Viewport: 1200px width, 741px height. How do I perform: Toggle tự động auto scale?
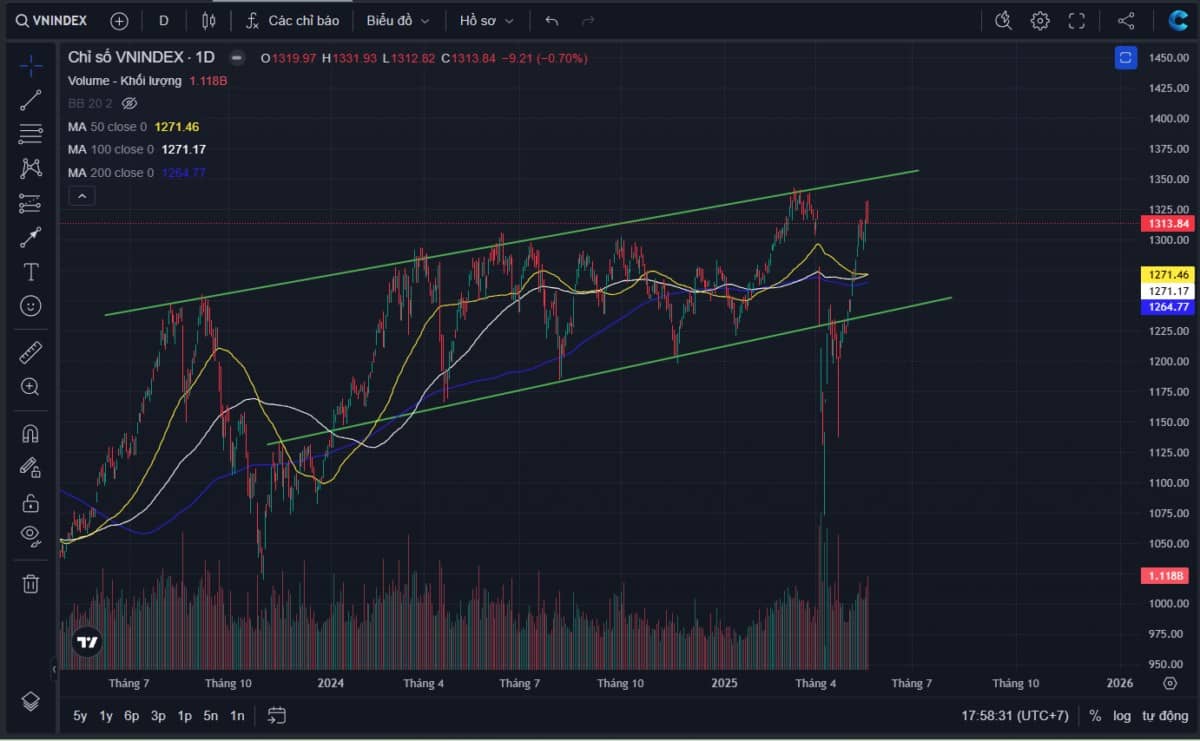1166,716
